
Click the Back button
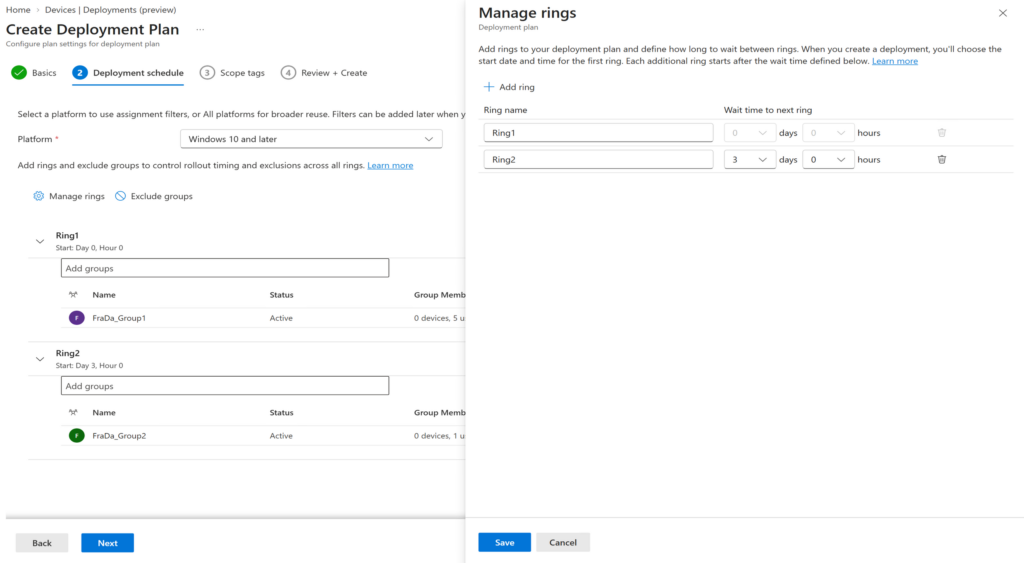pos(42,543)
